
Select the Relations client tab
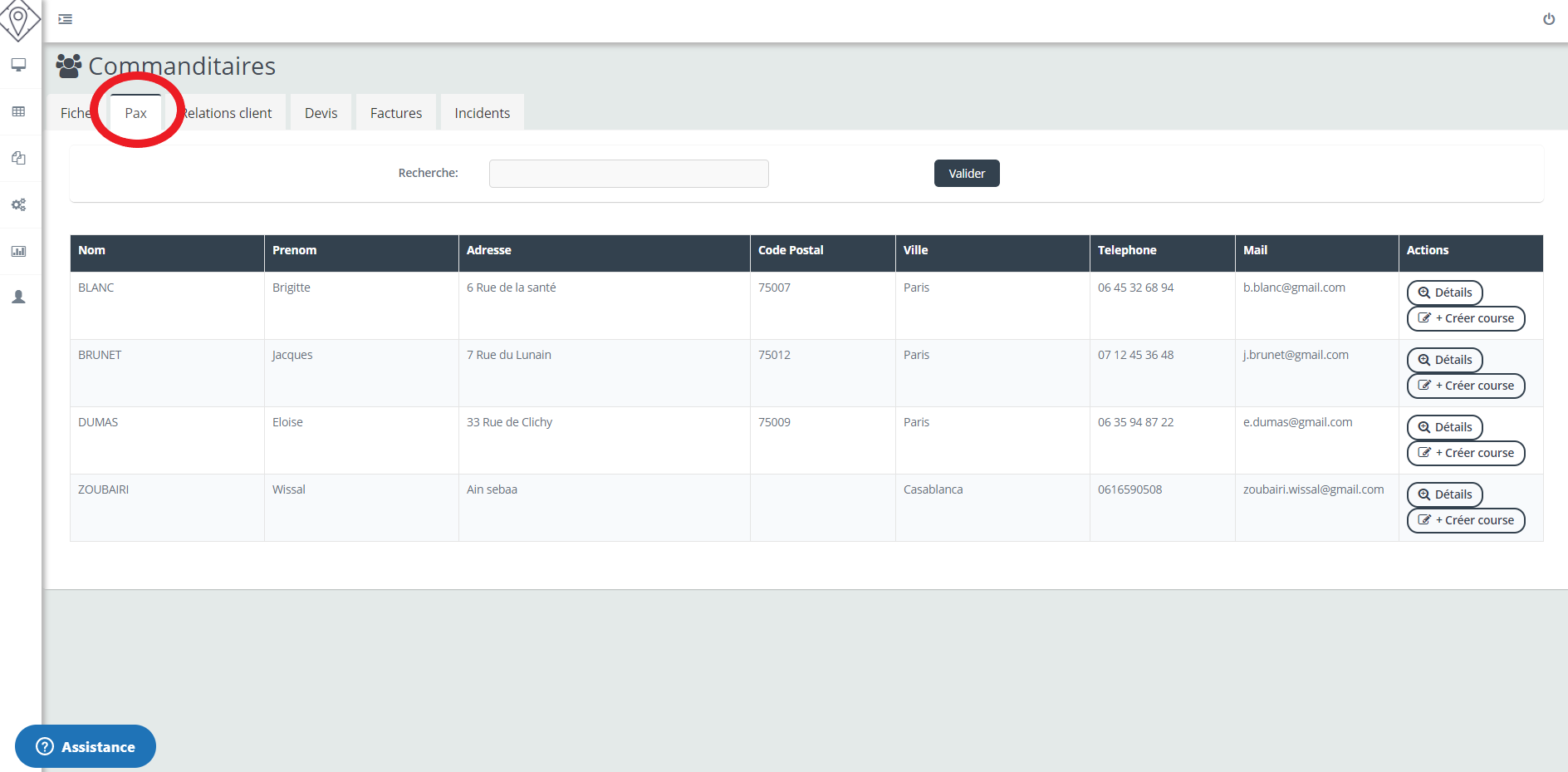pyautogui.click(x=228, y=113)
